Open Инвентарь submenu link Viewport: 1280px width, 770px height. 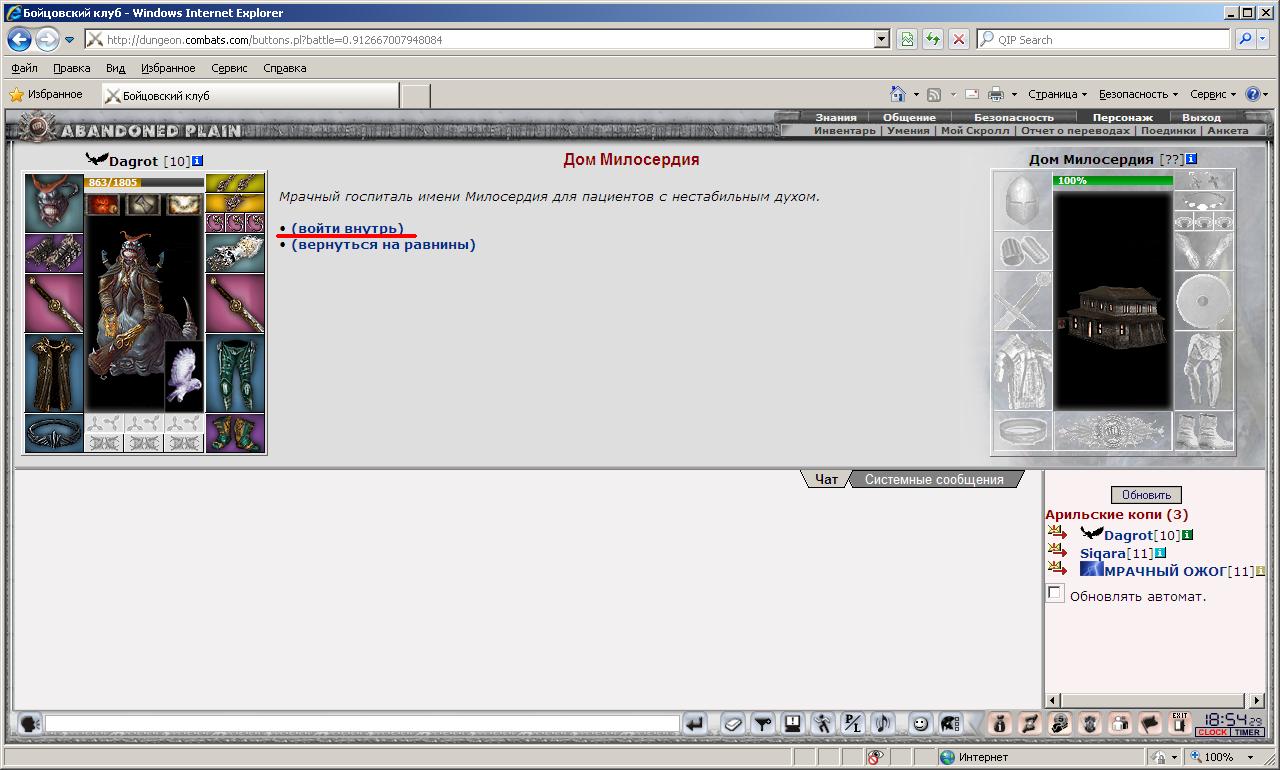[845, 131]
